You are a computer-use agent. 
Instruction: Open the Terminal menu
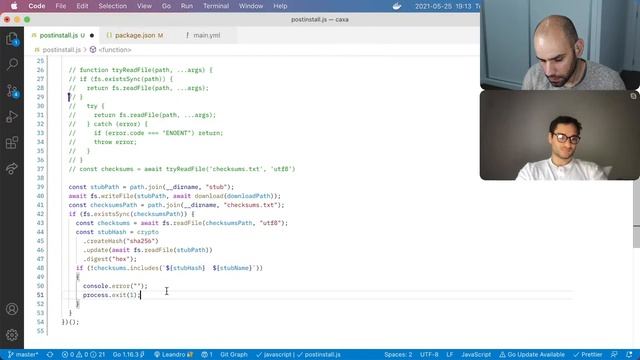click(216, 6)
